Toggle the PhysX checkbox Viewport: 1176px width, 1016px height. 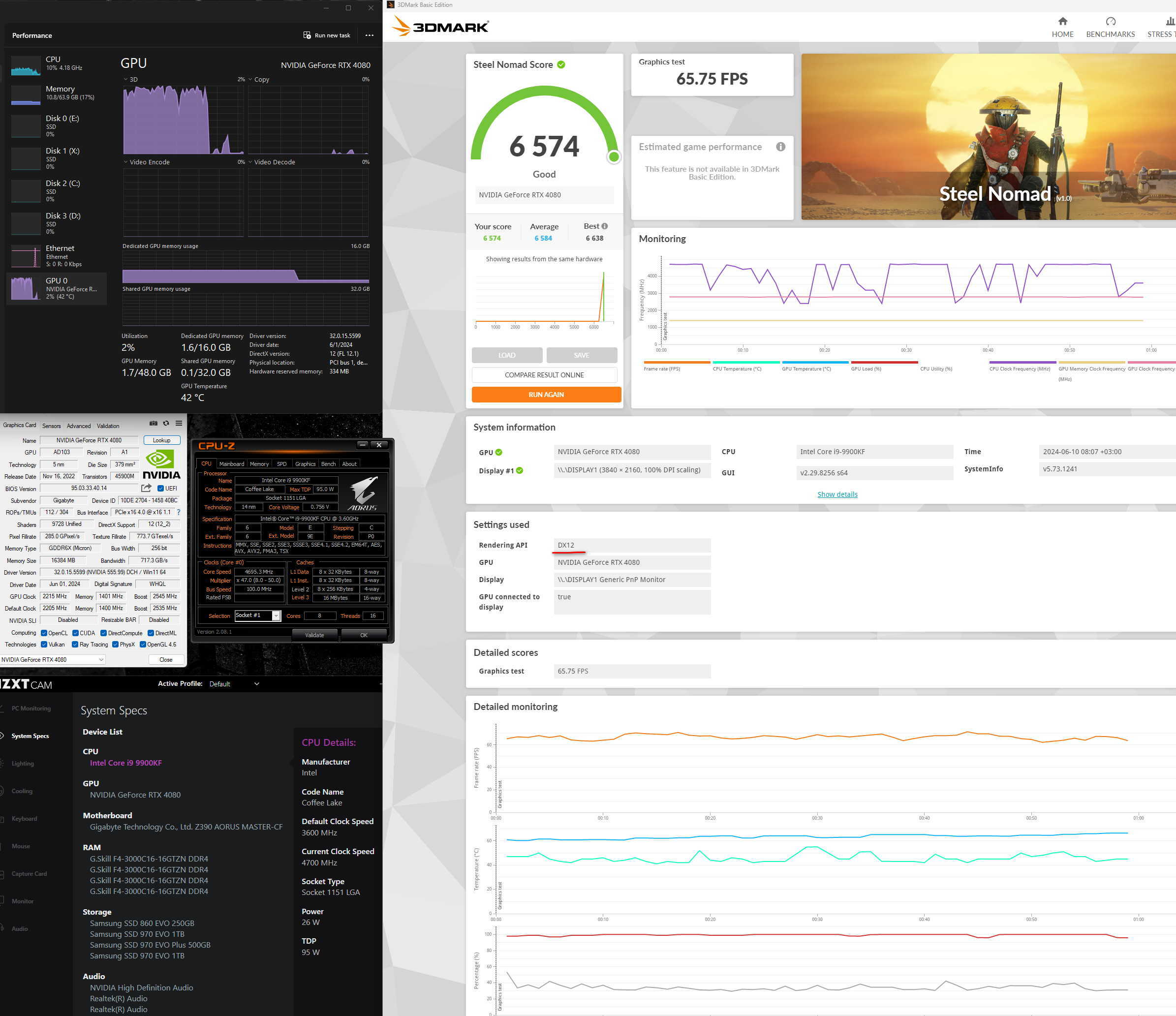(115, 644)
